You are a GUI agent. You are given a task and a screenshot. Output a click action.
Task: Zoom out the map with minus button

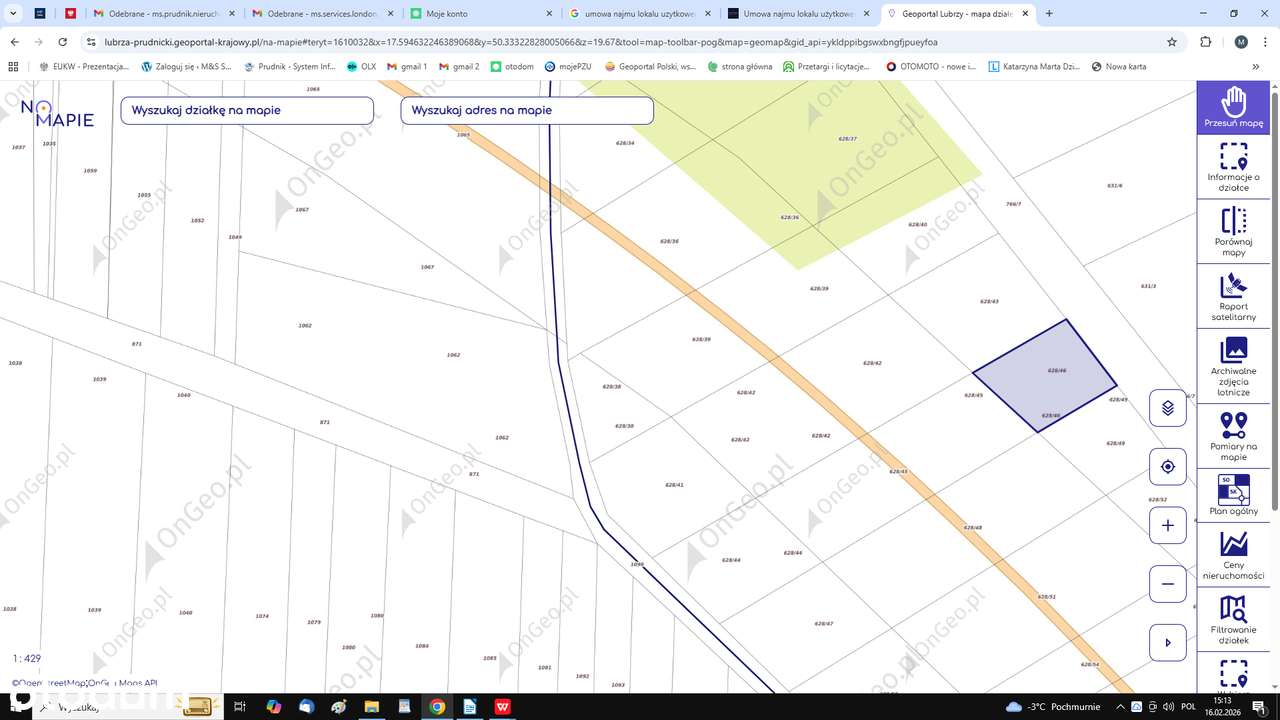pos(1167,584)
